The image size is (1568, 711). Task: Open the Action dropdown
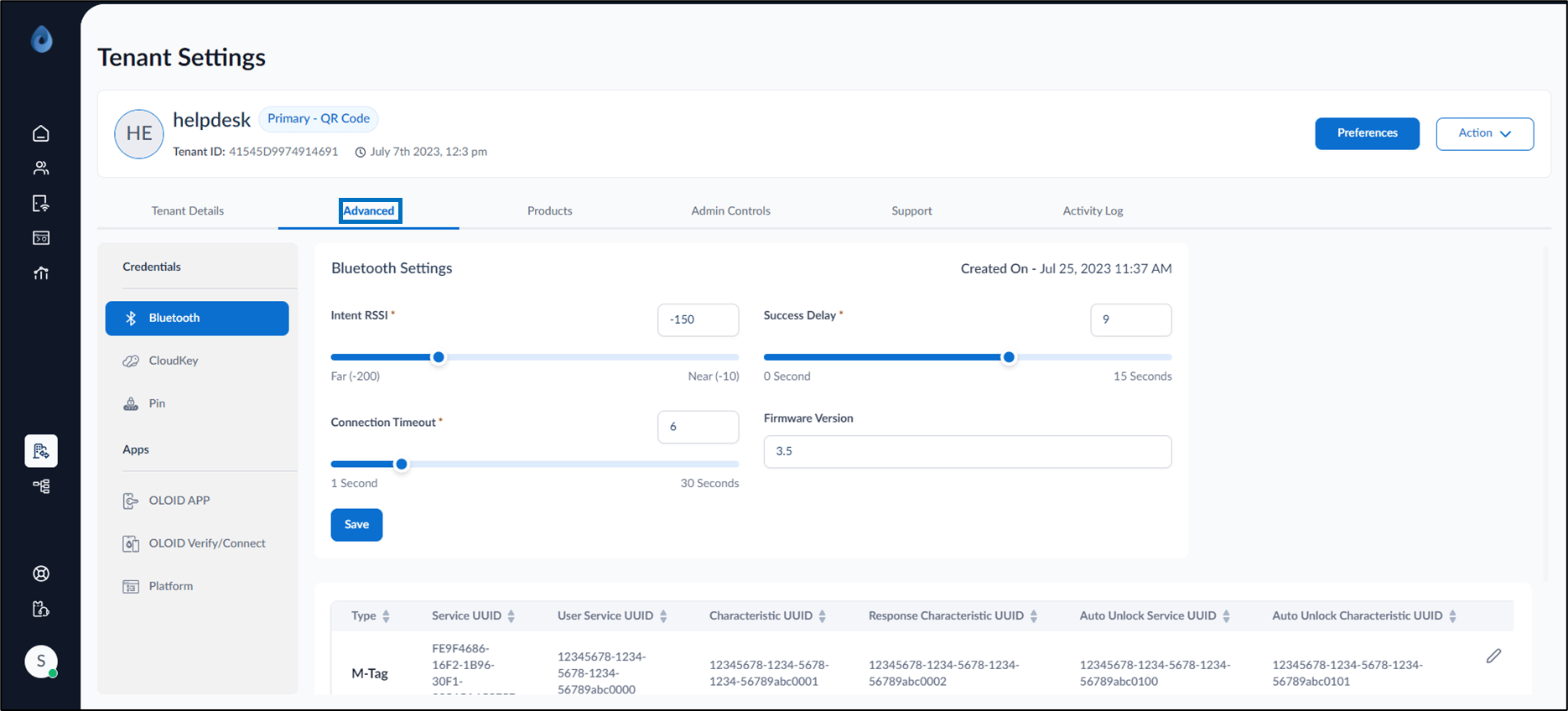point(1485,134)
